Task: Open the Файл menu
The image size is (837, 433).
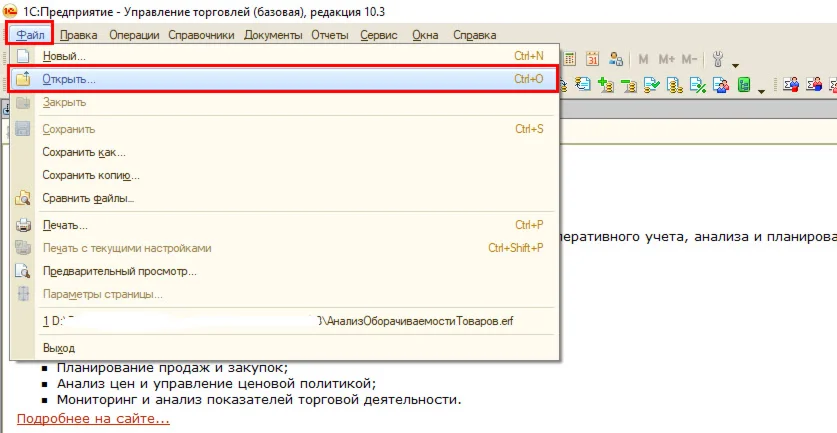Action: (30, 35)
